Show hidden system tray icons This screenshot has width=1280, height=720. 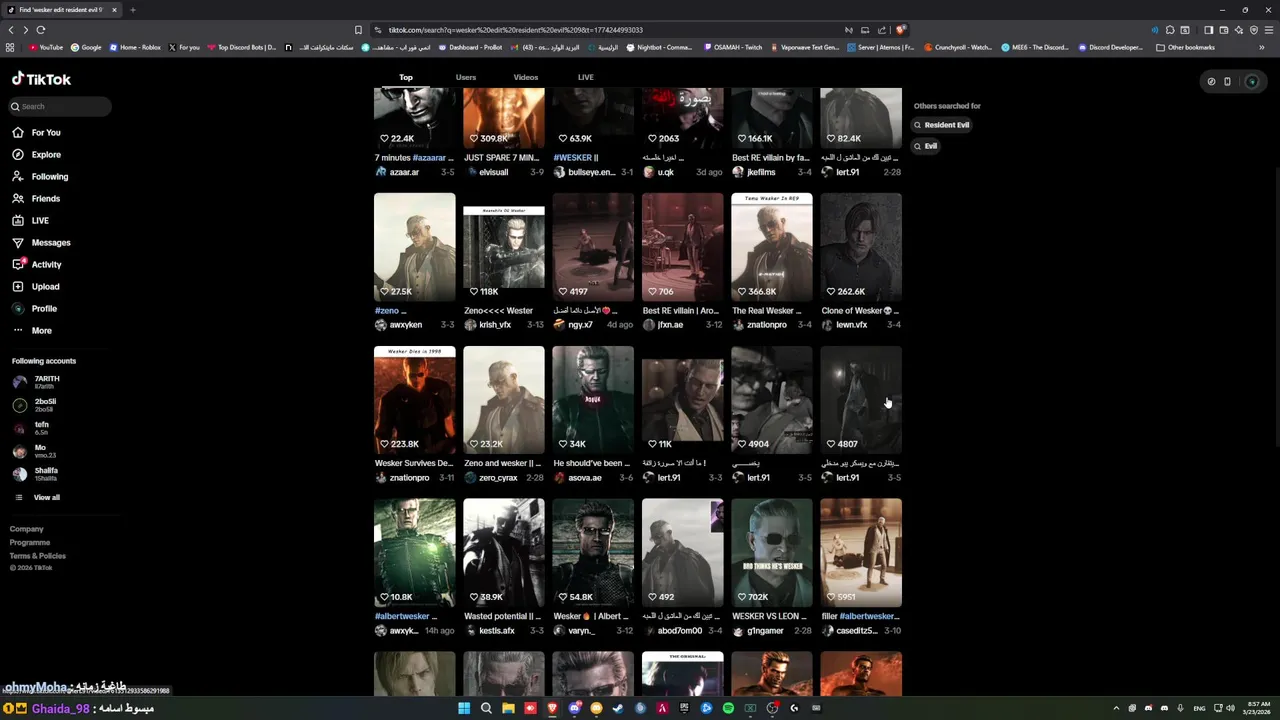[x=1116, y=708]
